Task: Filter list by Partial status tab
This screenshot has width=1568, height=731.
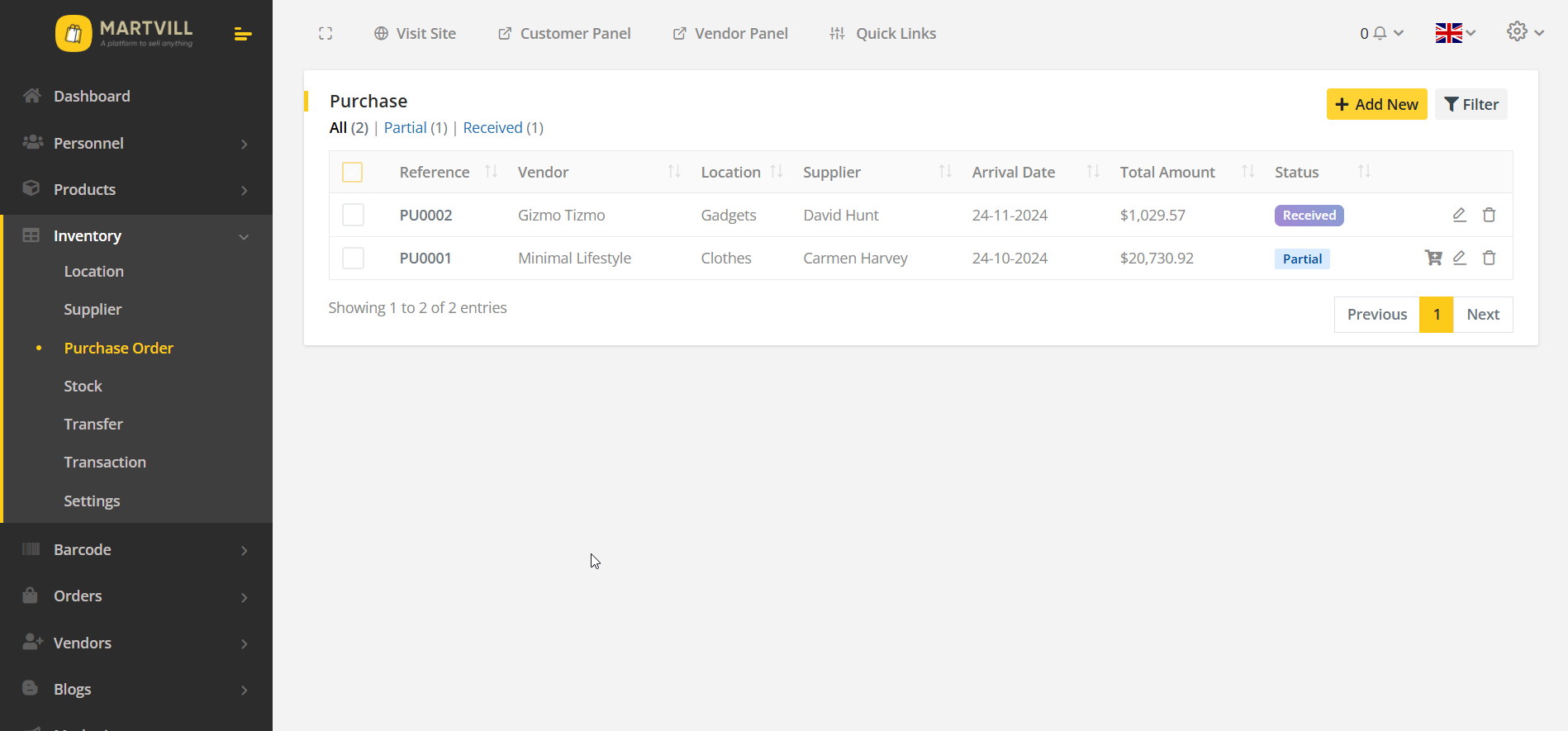Action: [x=415, y=128]
